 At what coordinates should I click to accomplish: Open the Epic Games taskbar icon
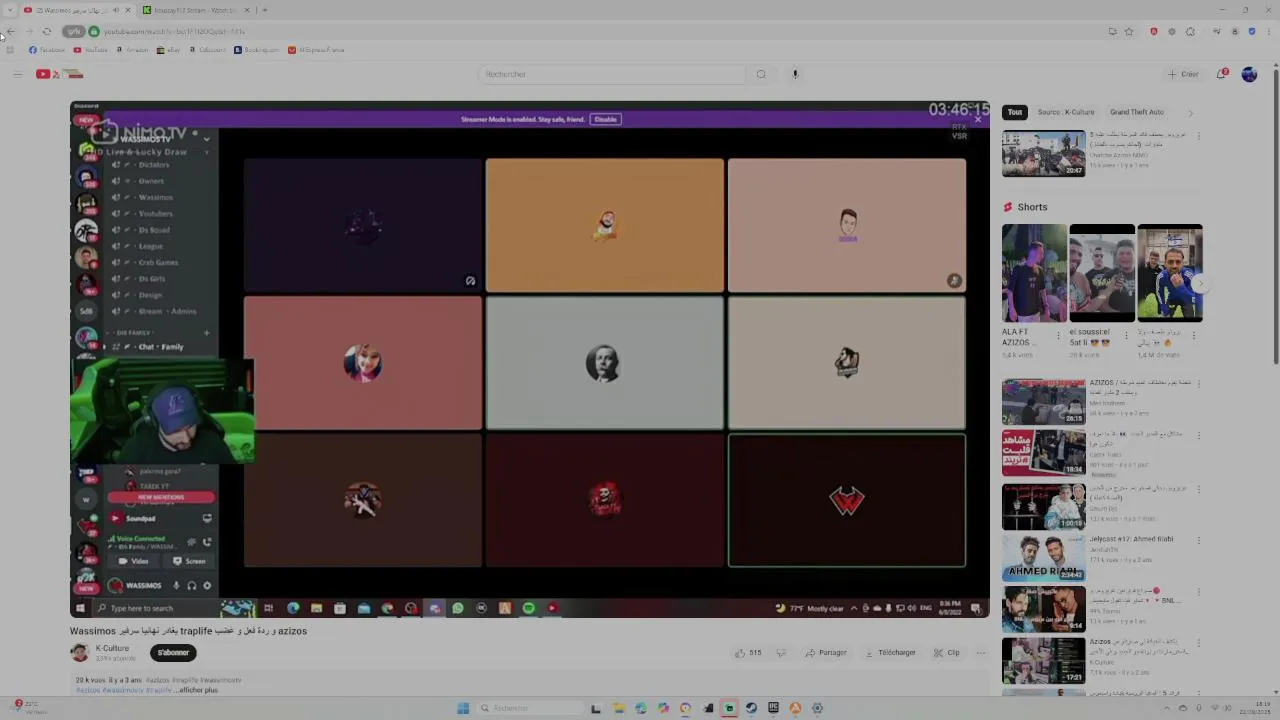773,708
